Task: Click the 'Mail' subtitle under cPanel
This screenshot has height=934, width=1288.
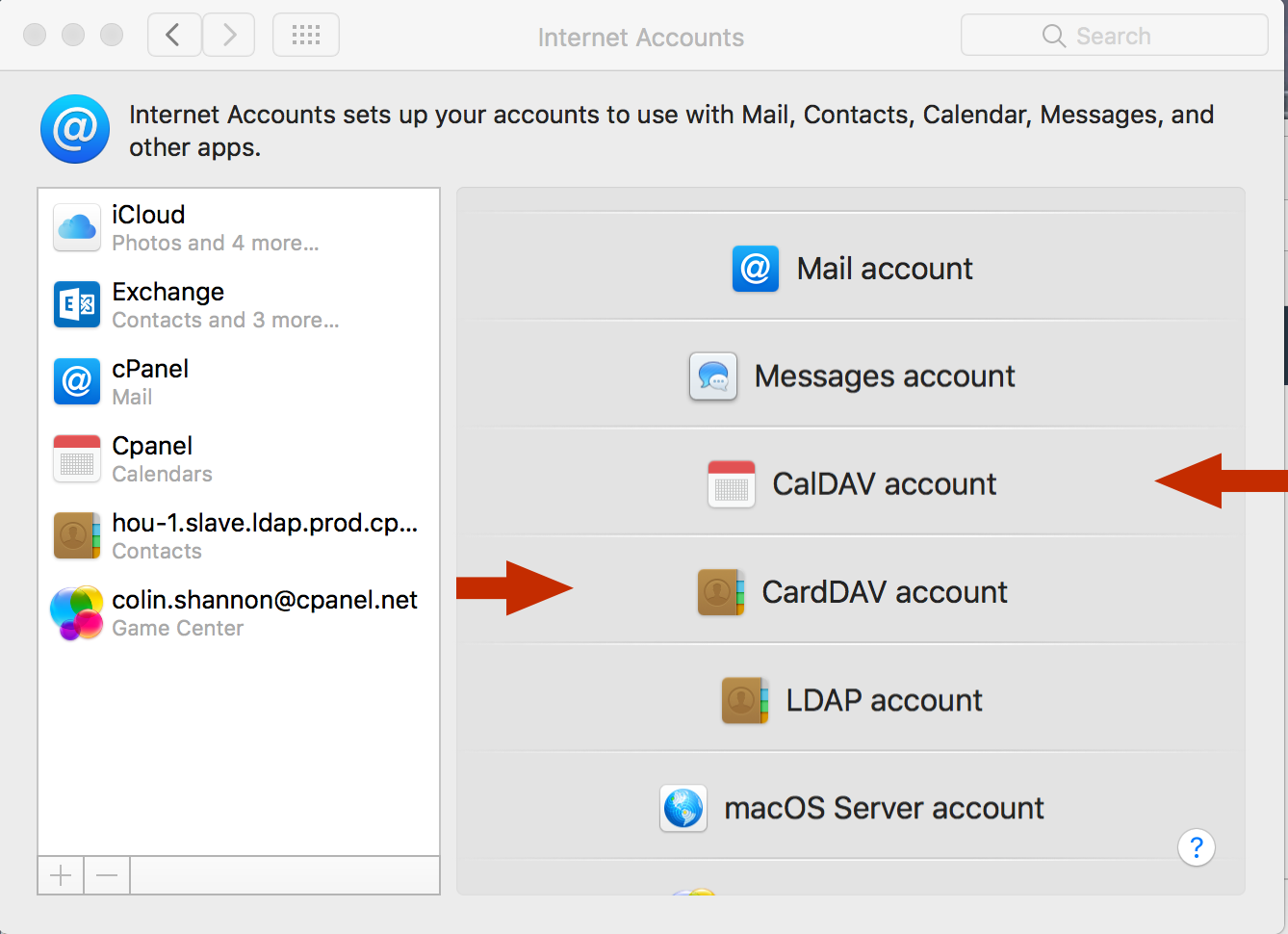Action: (132, 397)
